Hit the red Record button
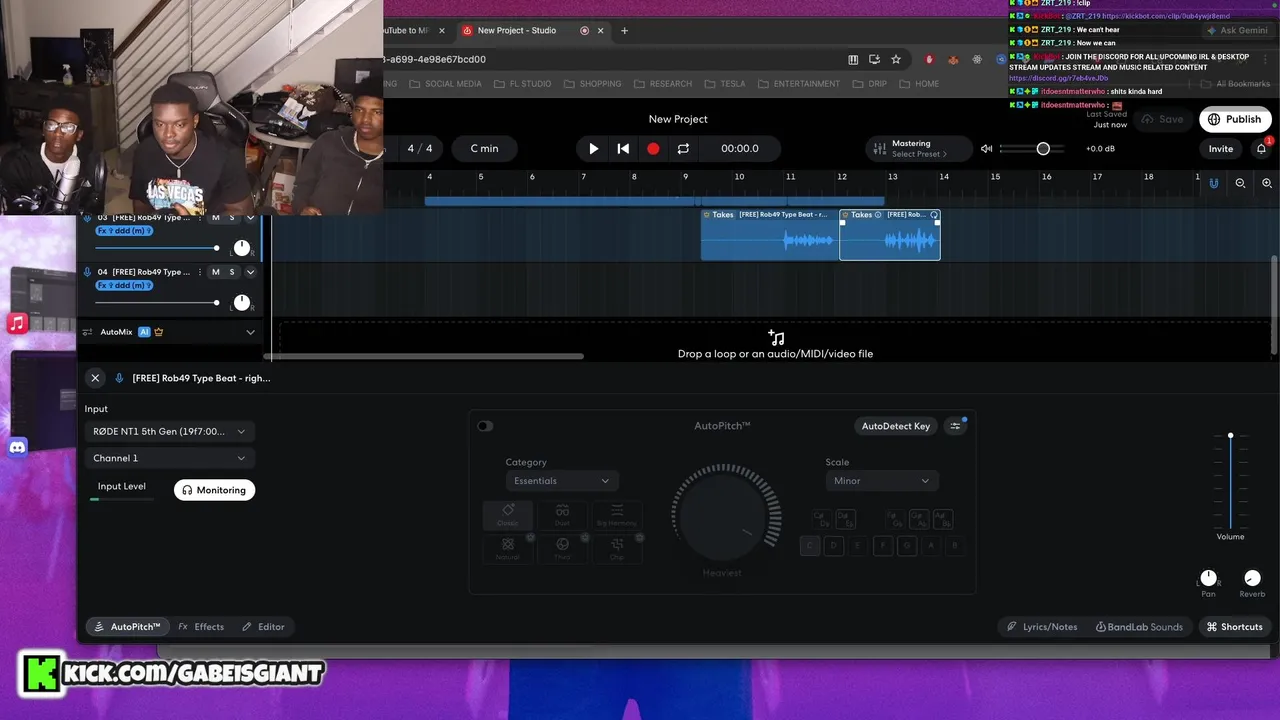 [x=653, y=148]
